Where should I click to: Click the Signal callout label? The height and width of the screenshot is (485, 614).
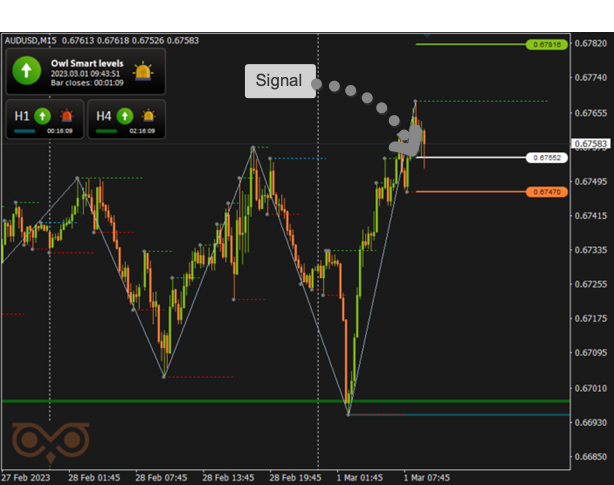click(x=279, y=81)
